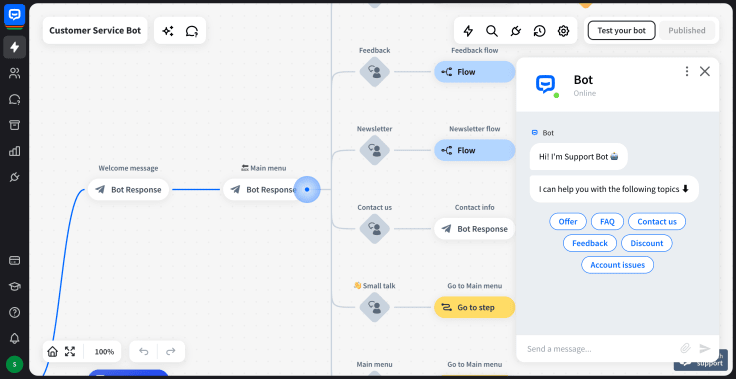Select the Newsletter user input diamond

[375, 150]
